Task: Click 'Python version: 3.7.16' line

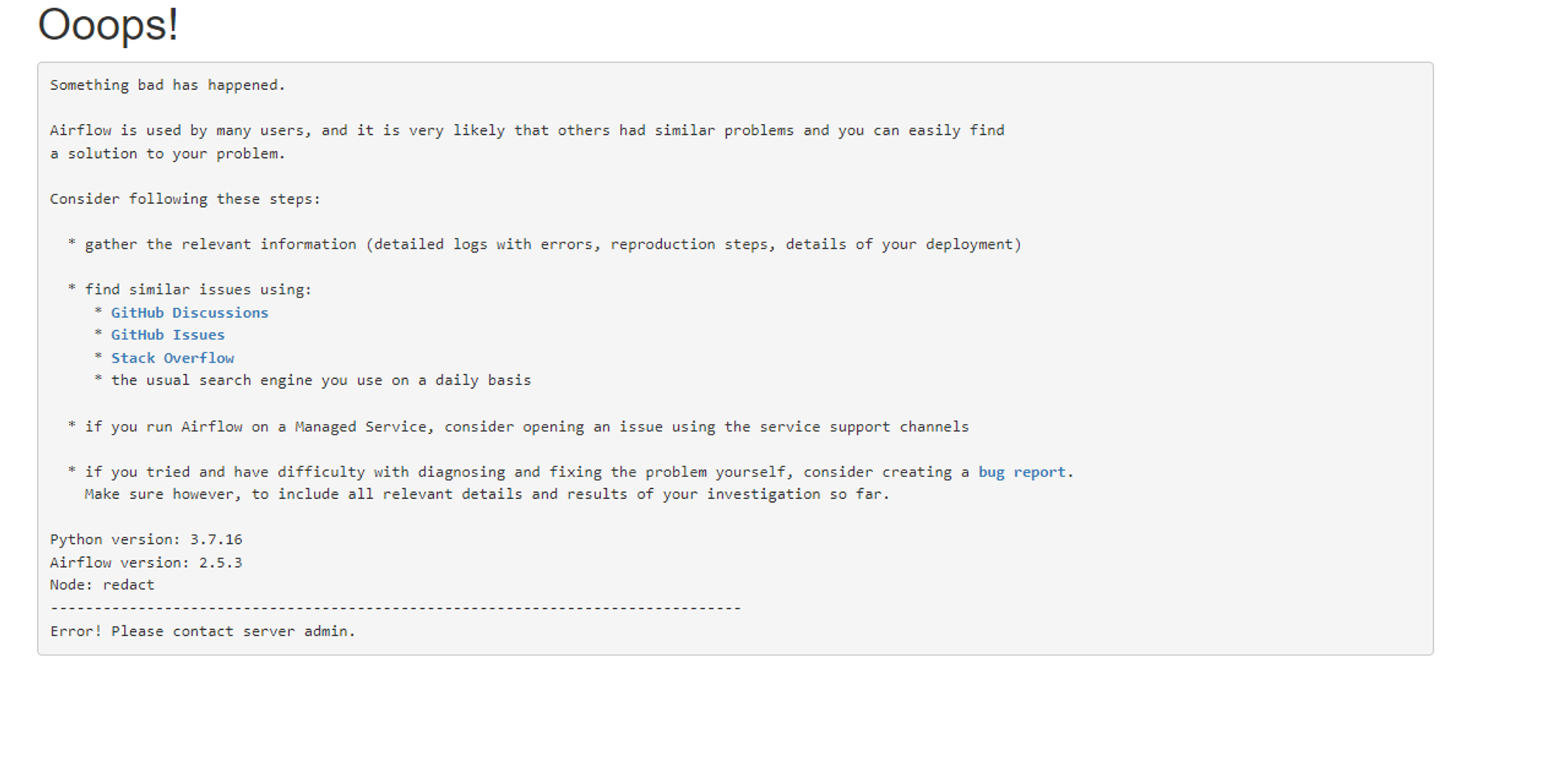Action: pos(146,539)
